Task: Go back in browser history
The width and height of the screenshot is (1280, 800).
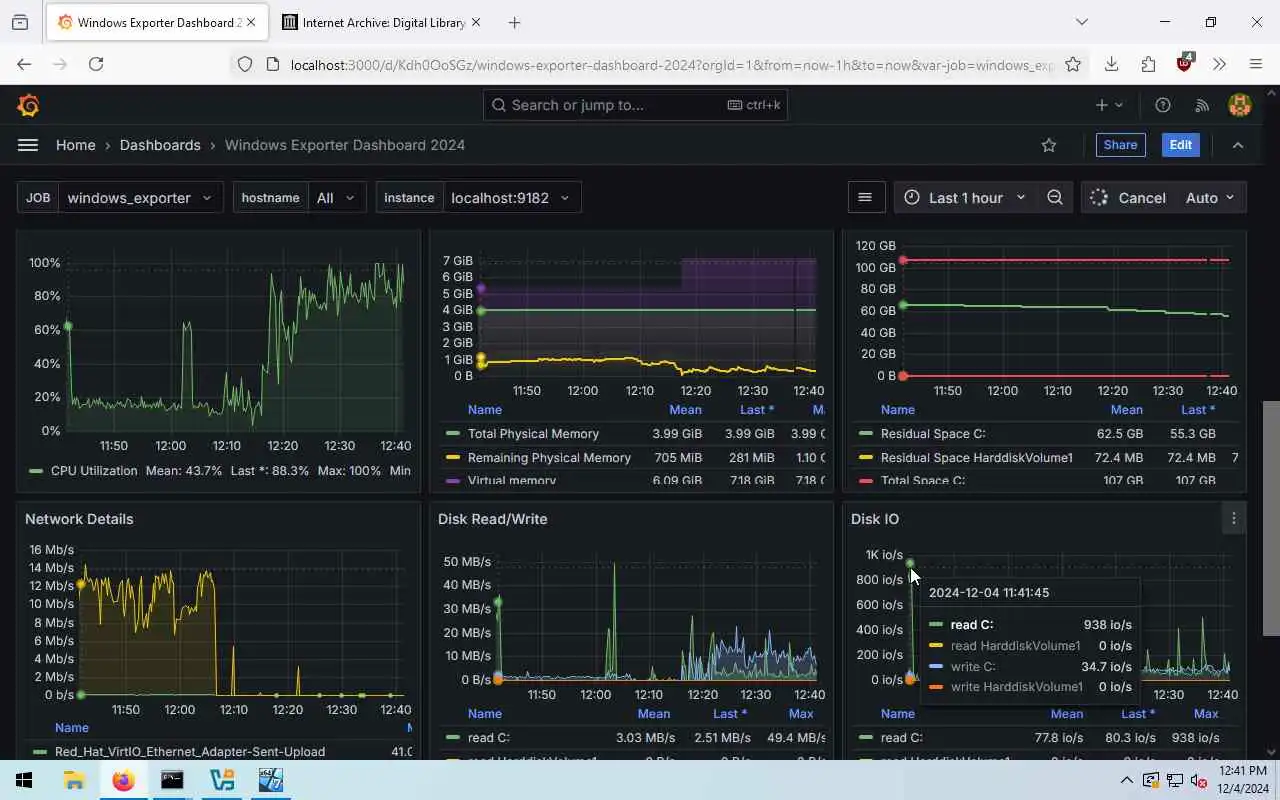Action: point(24,64)
